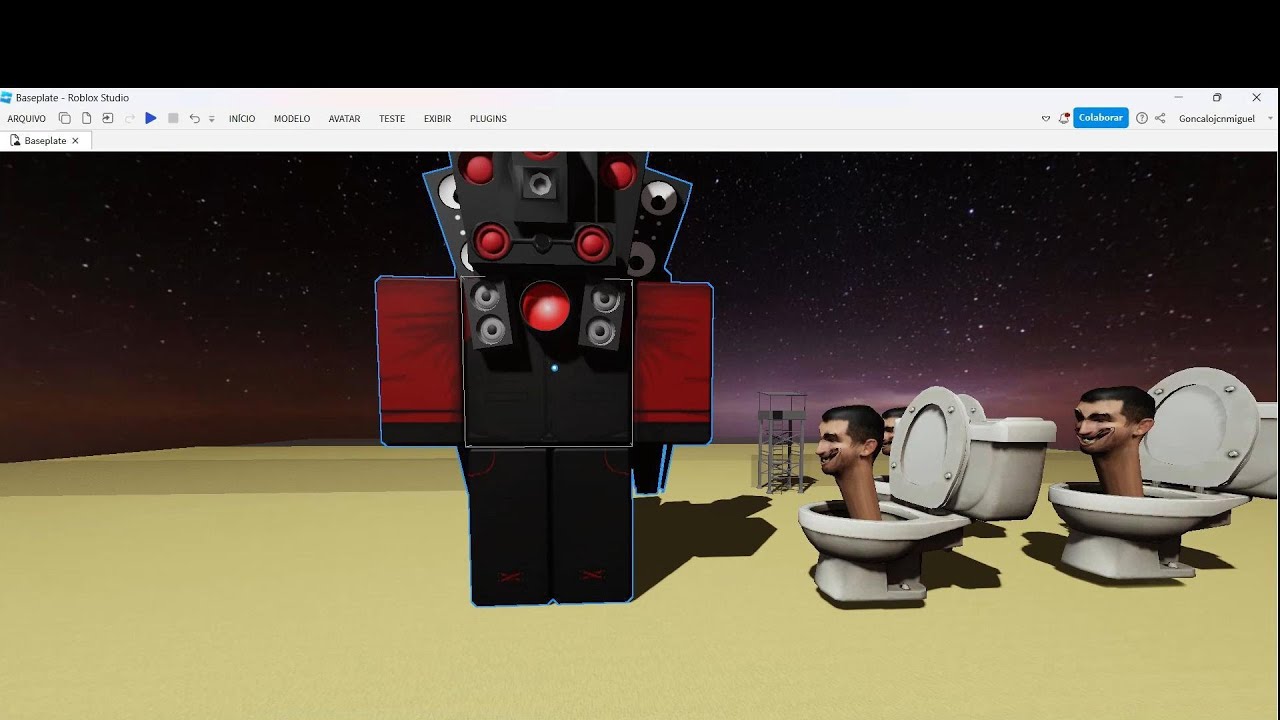The width and height of the screenshot is (1280, 720).
Task: Click the Roblox Studio logo icon
Action: (x=6, y=97)
